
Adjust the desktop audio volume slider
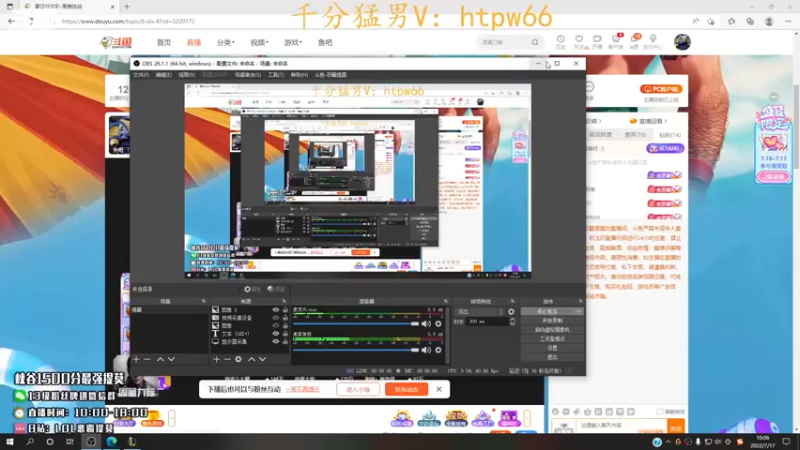(356, 350)
